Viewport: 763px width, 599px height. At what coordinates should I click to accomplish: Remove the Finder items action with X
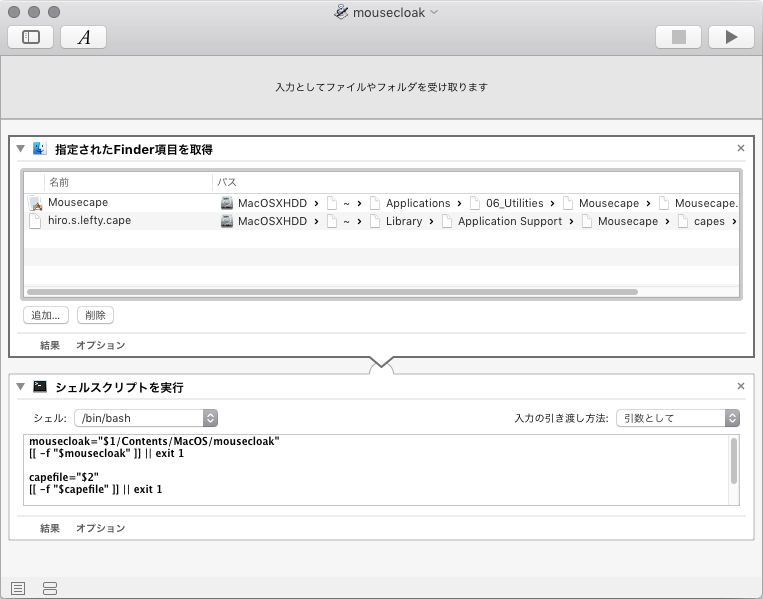(741, 148)
